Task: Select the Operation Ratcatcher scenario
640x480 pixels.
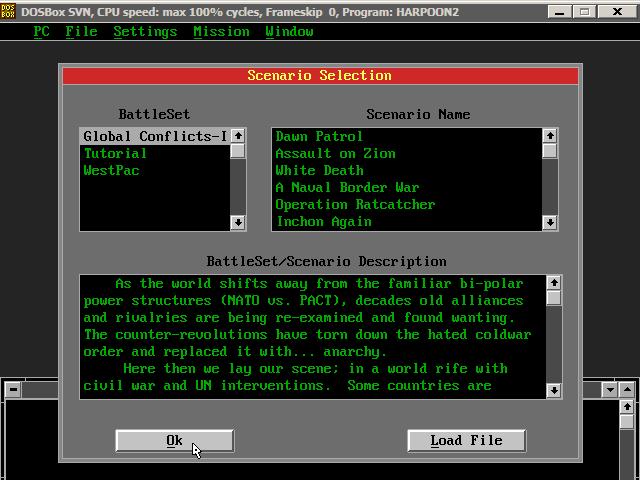Action: (407, 204)
